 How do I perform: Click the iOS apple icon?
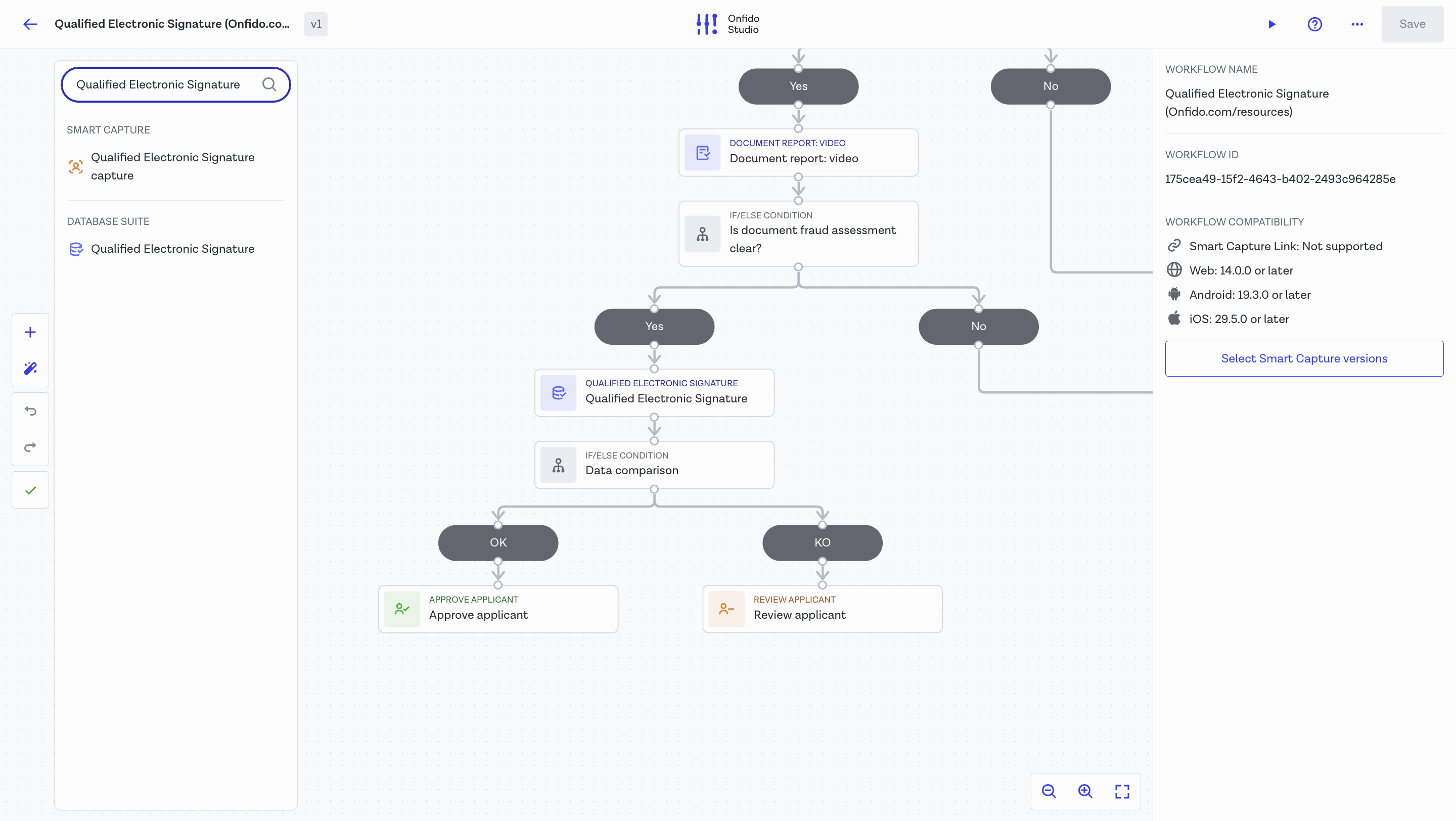(1174, 318)
